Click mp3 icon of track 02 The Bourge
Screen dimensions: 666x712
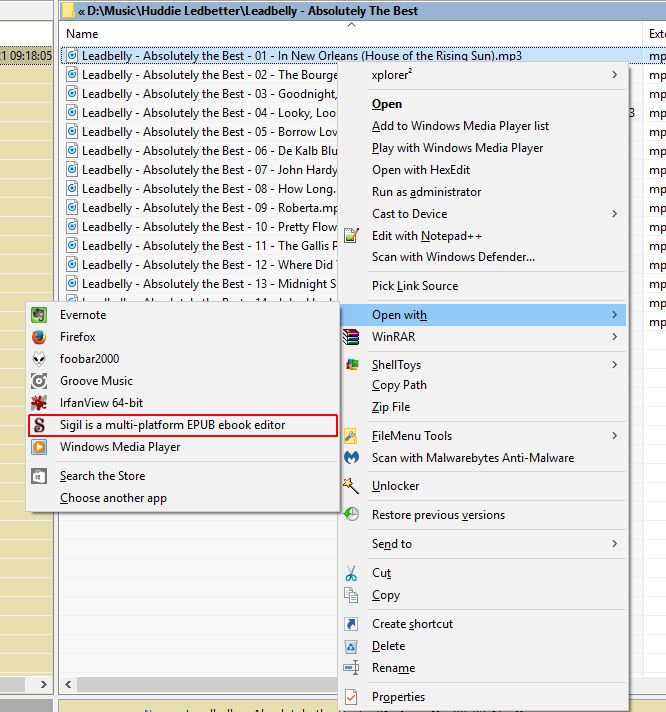tap(72, 74)
